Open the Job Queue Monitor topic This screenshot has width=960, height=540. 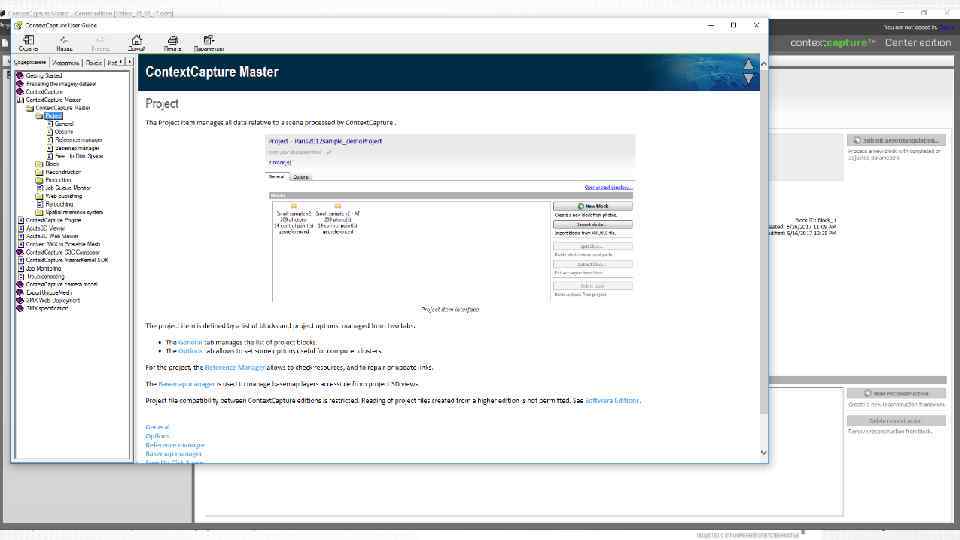(x=67, y=188)
